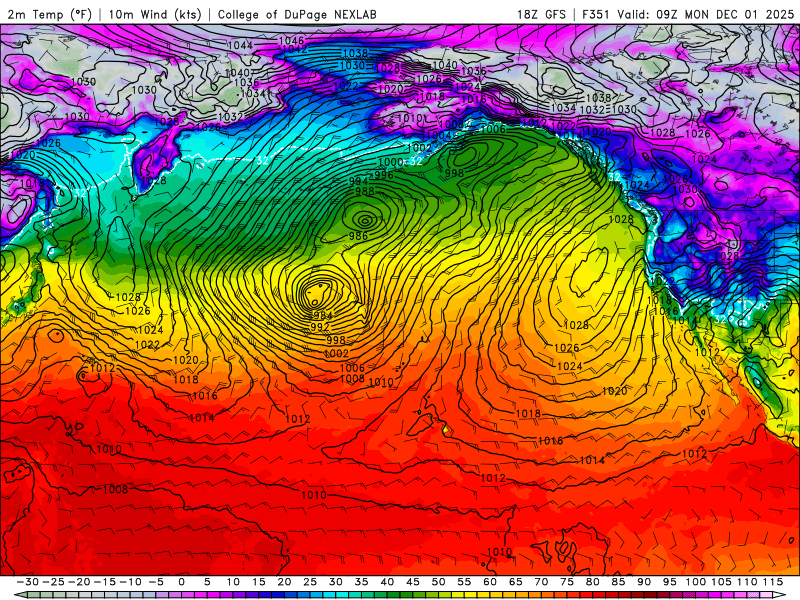Click the 95 value on temperature scale
Viewport: 800px width, 600px height.
(x=669, y=582)
